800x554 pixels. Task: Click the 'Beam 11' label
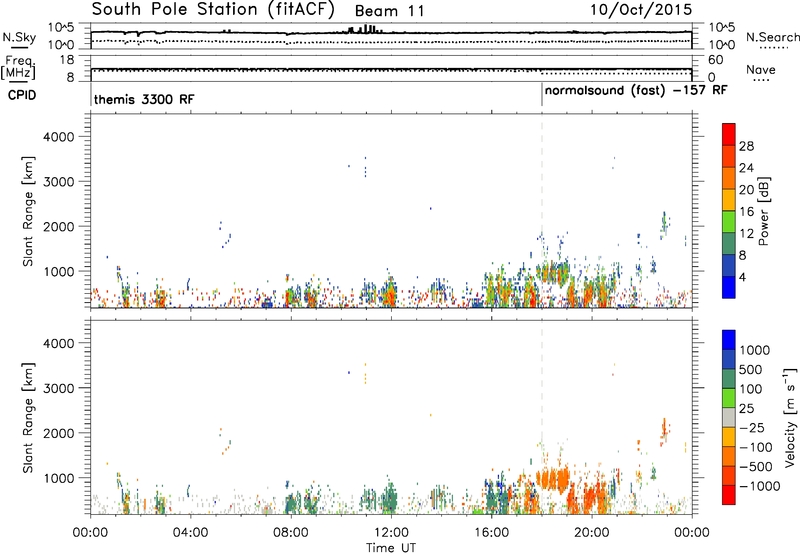pyautogui.click(x=389, y=11)
